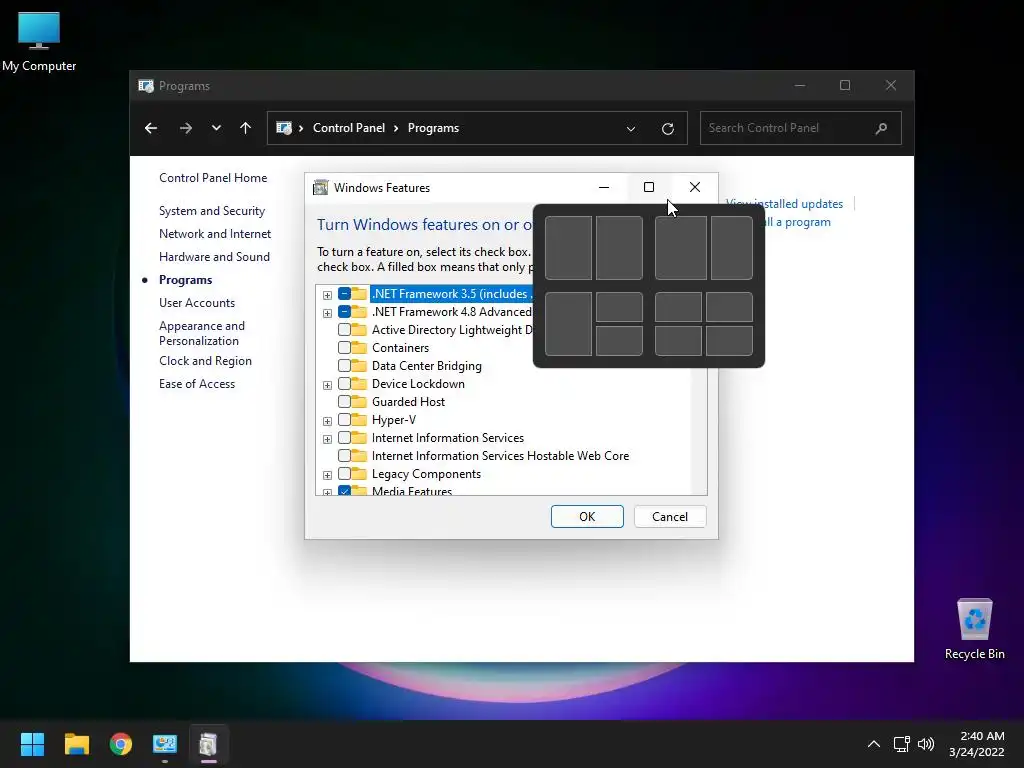Screen dimensions: 1024x768
Task: Open the Recycle Bin desktop icon
Action: point(974,629)
